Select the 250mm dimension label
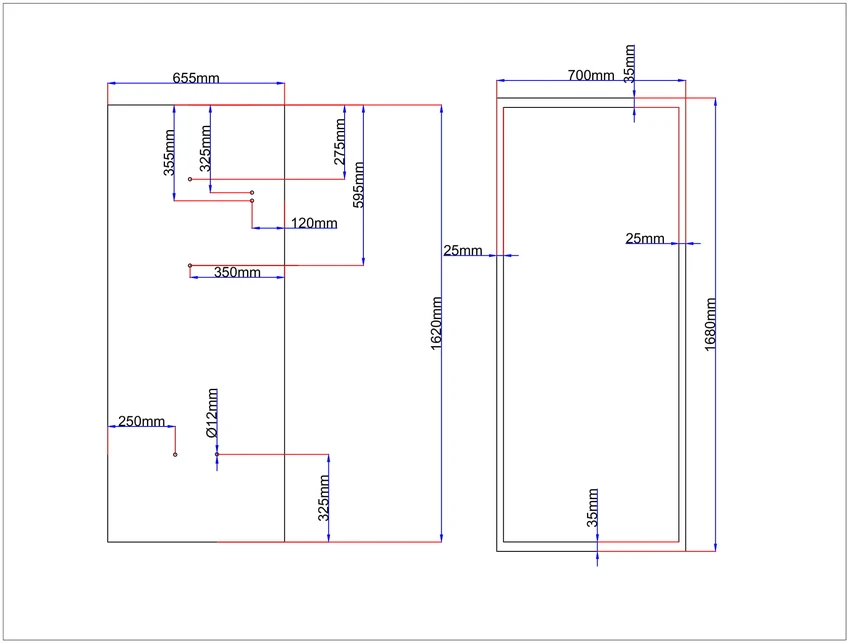 click(141, 421)
